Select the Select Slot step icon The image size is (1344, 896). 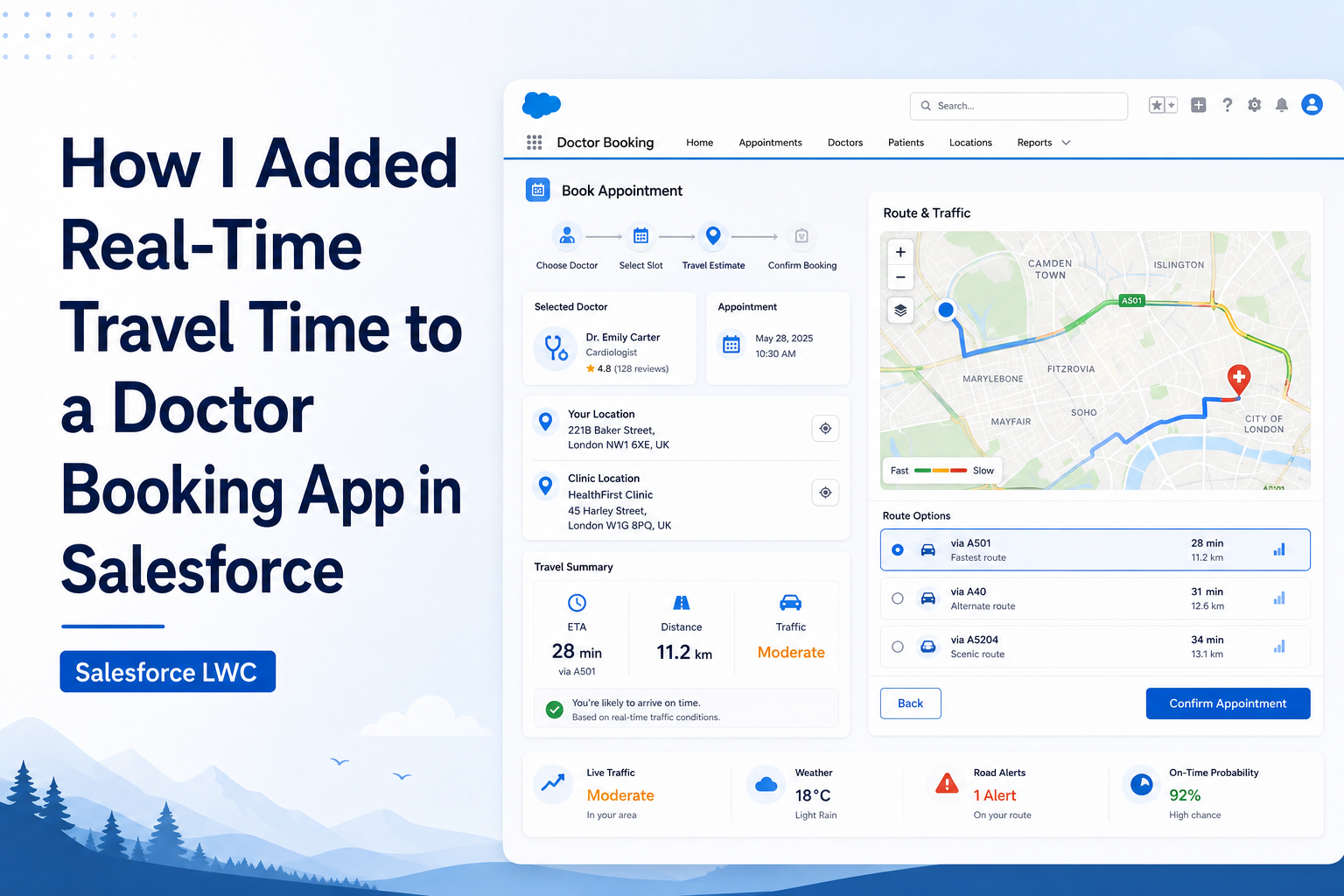coord(641,236)
